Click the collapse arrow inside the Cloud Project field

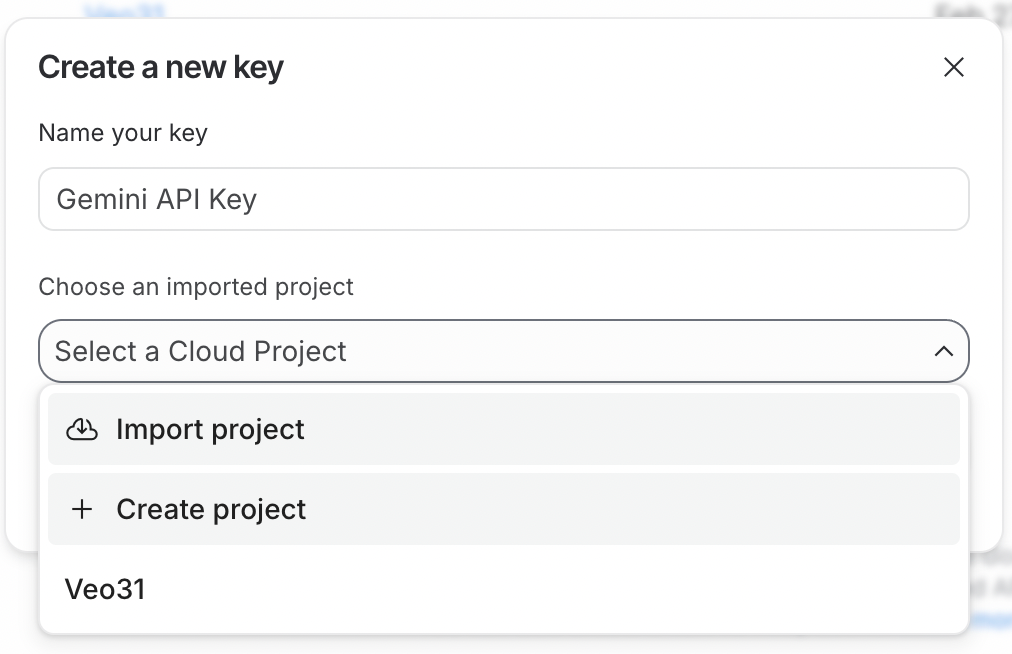point(943,351)
